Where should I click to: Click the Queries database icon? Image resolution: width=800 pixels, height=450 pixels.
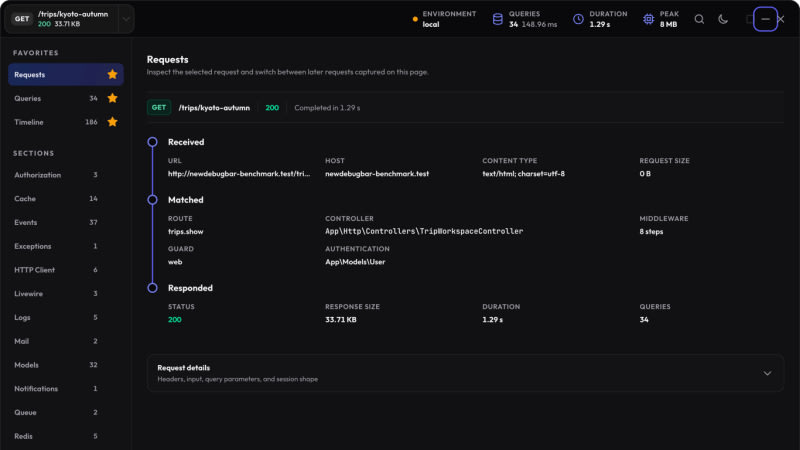click(x=497, y=19)
